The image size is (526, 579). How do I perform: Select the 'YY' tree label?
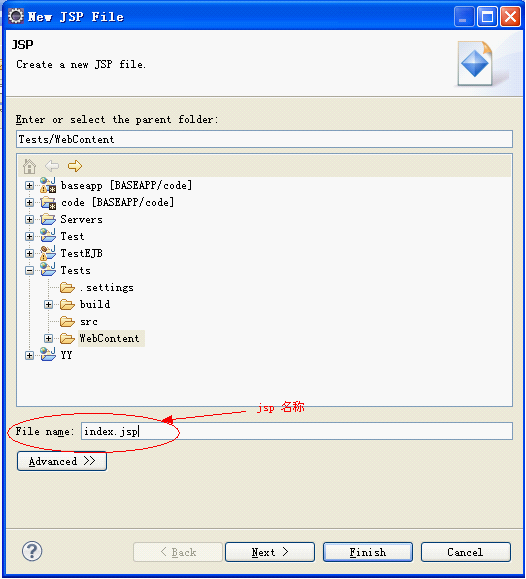pos(66,355)
